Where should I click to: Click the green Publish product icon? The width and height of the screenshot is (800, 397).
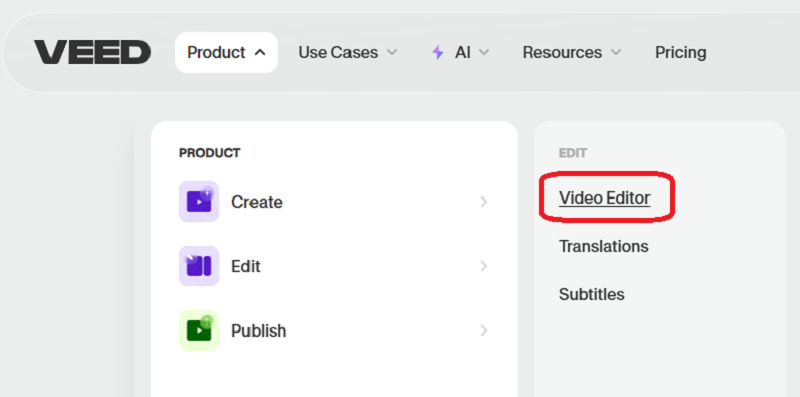coord(199,331)
